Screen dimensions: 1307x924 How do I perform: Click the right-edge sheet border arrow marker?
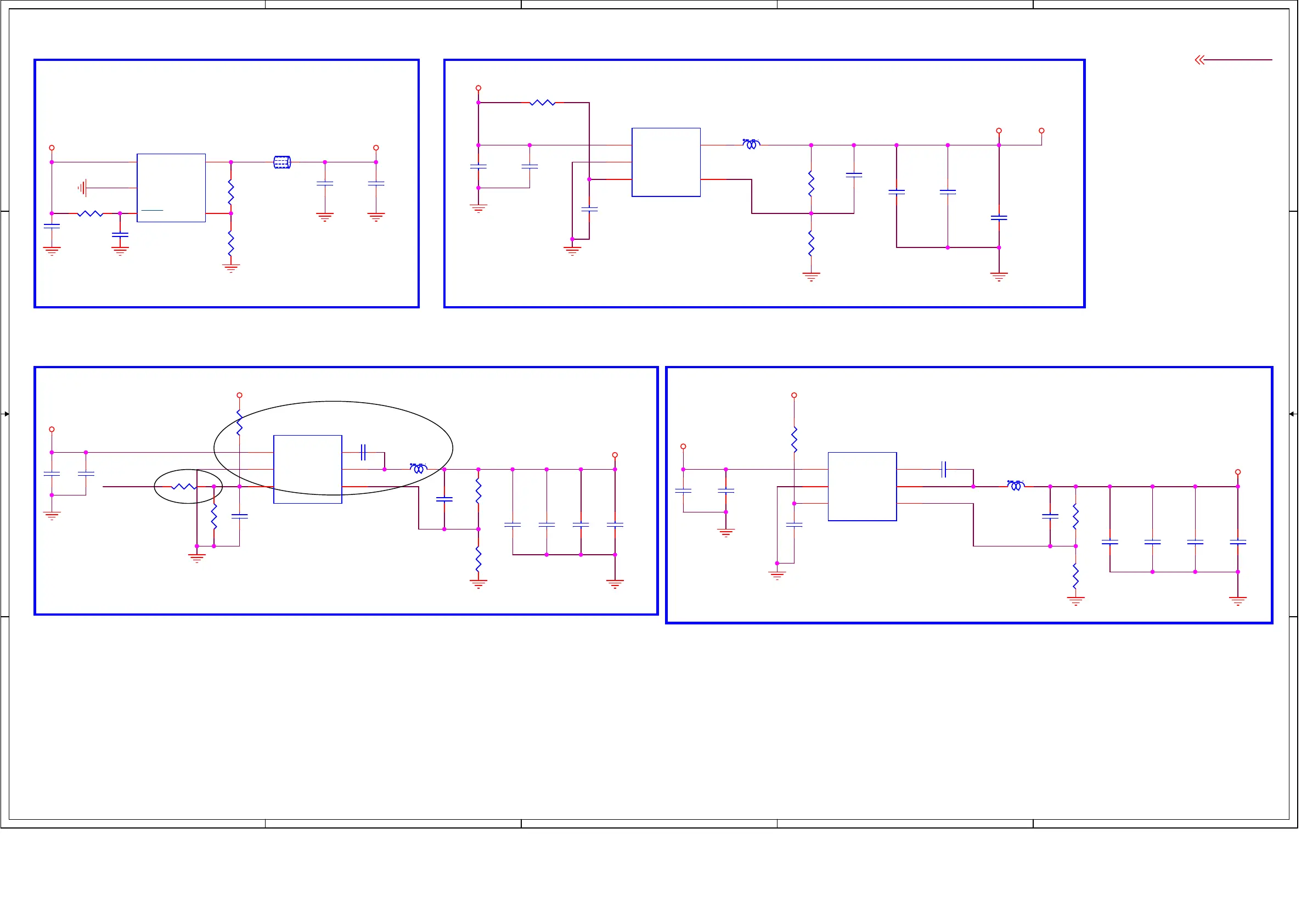(x=1292, y=414)
